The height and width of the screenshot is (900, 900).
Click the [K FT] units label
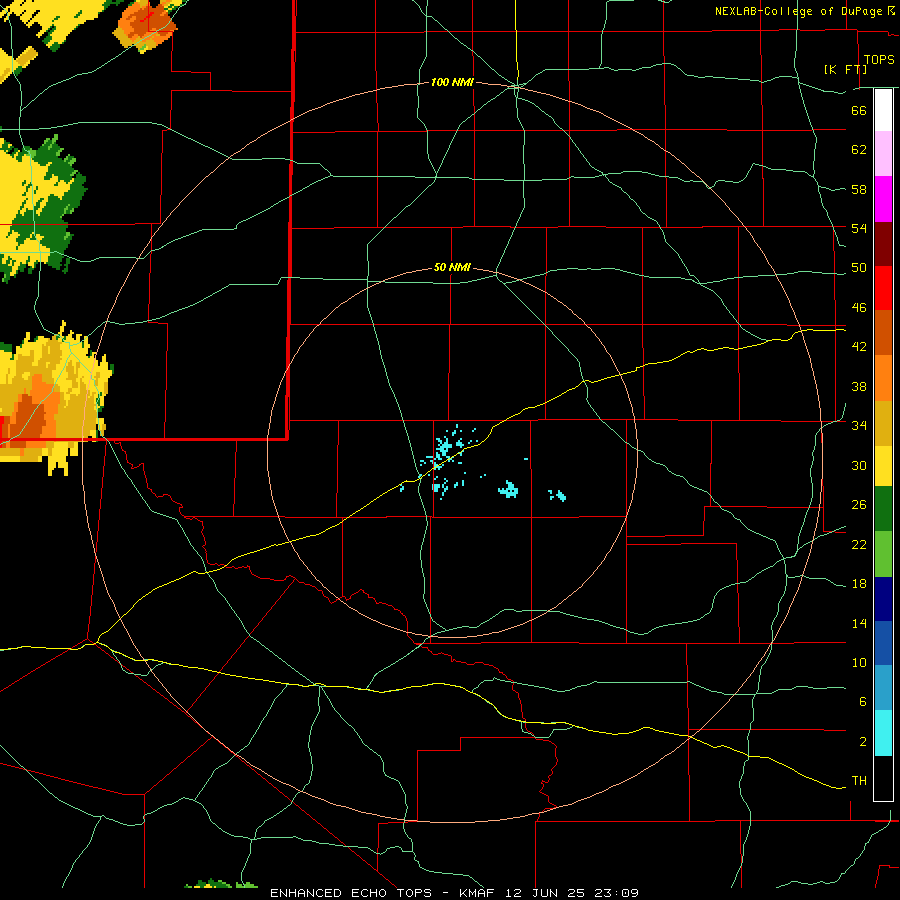point(845,69)
